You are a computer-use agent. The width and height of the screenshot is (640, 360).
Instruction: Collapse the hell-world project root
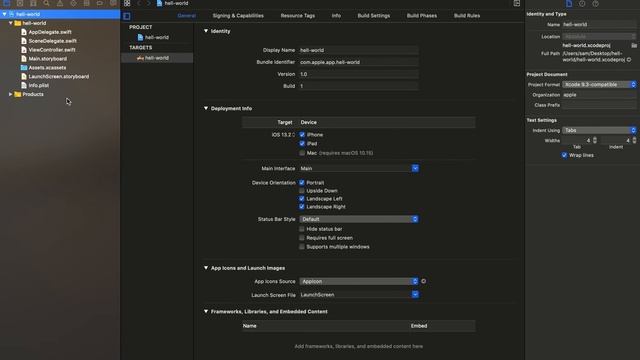[4, 14]
